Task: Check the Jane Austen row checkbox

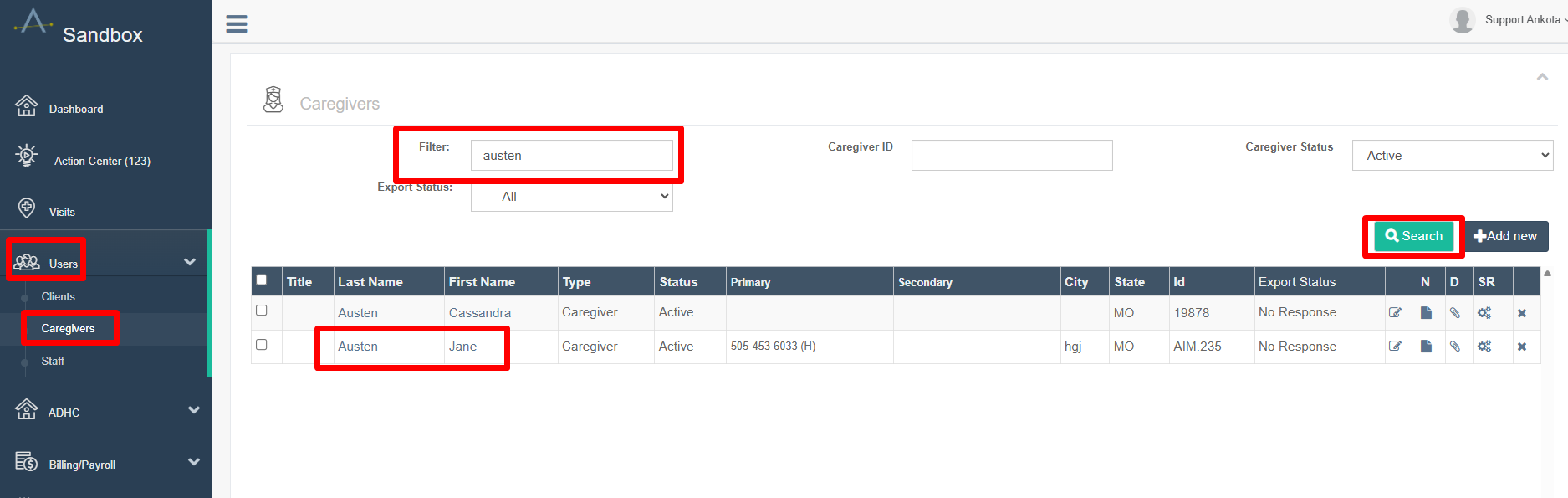Action: (x=262, y=344)
